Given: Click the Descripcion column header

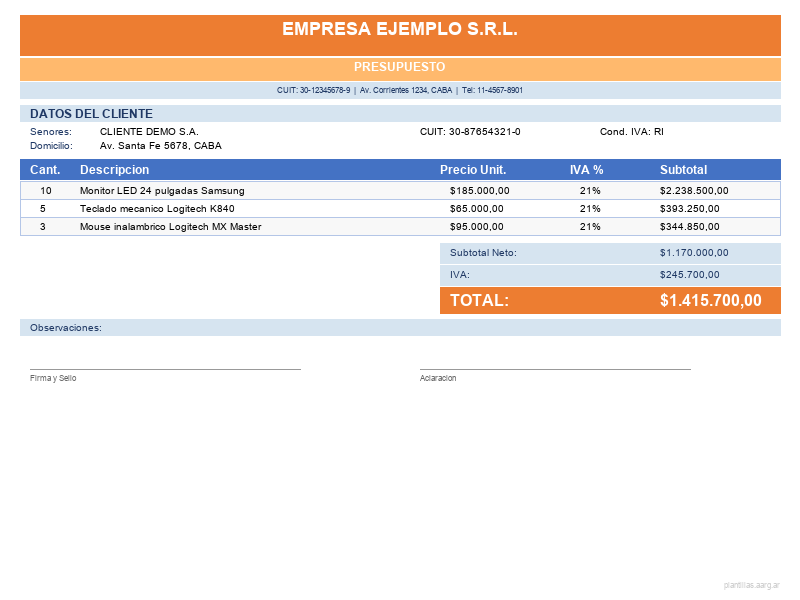Looking at the screenshot, I should click(114, 170).
